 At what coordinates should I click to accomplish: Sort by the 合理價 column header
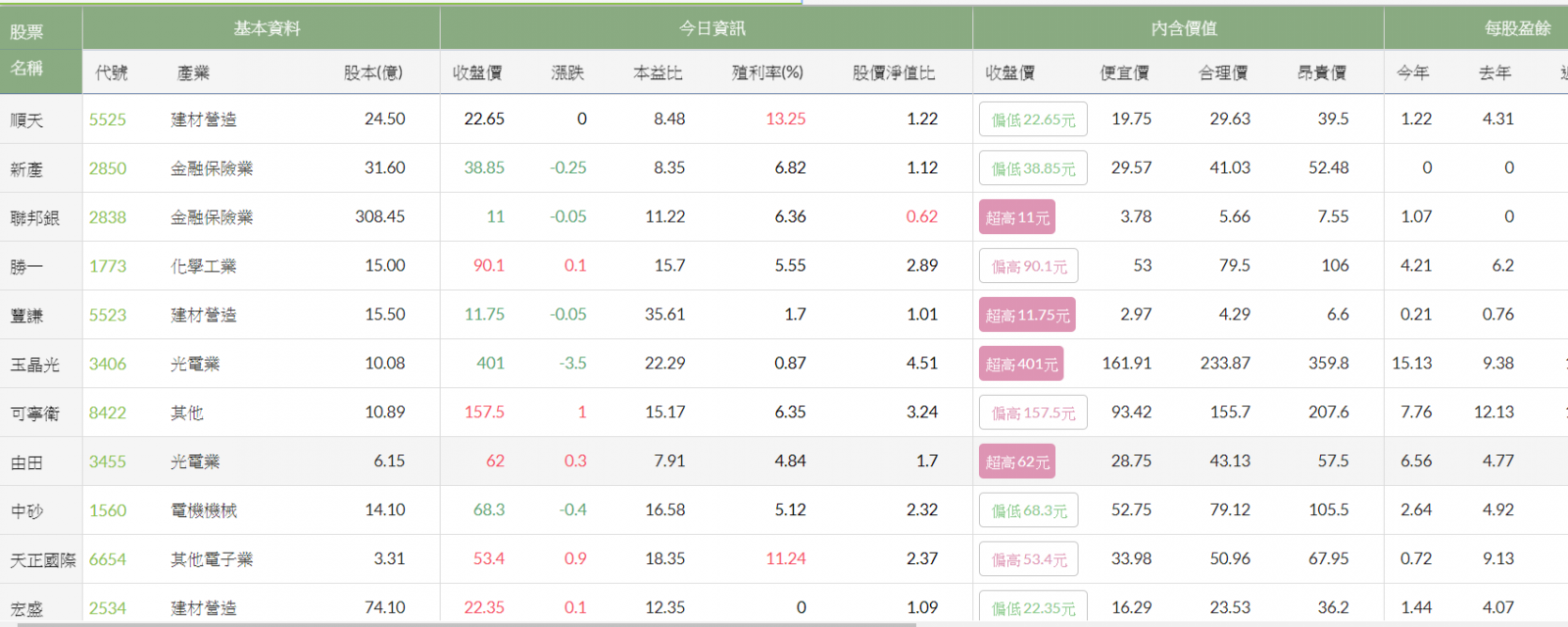pyautogui.click(x=1223, y=72)
